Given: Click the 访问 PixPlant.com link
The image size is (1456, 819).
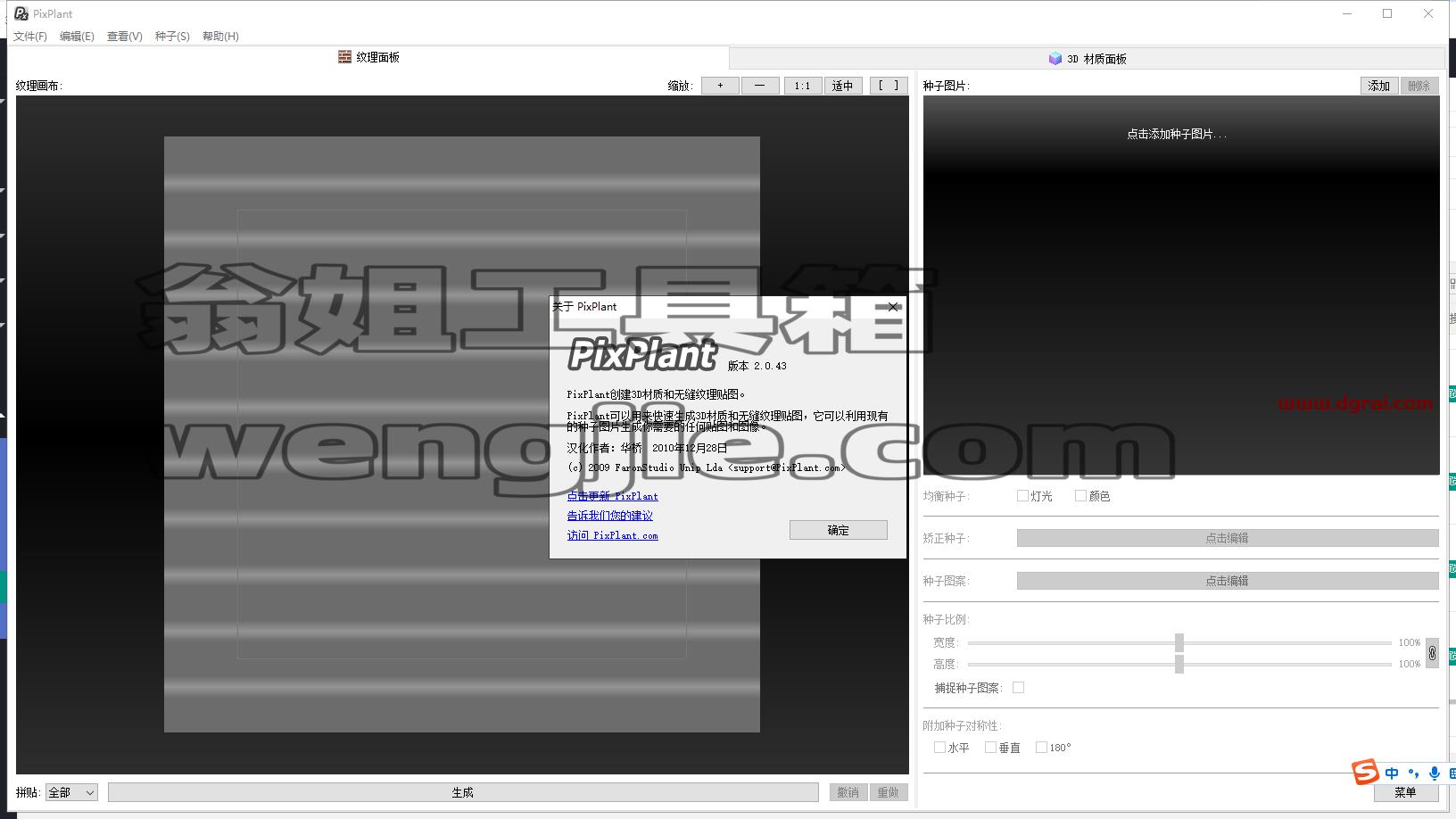Looking at the screenshot, I should click(612, 535).
